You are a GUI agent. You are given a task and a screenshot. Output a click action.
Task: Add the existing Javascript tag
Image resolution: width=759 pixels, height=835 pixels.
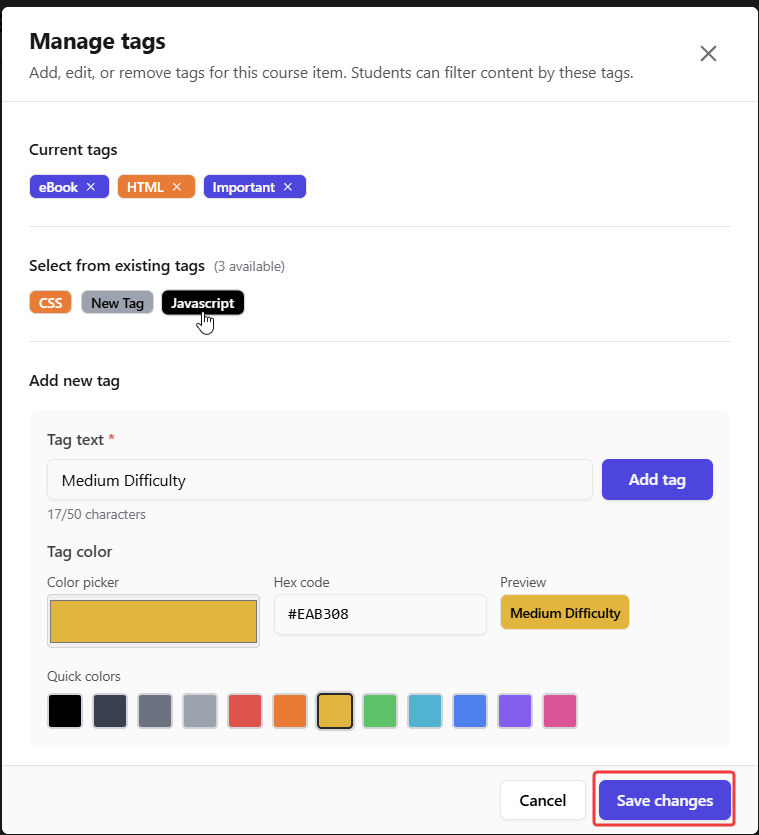tap(202, 303)
